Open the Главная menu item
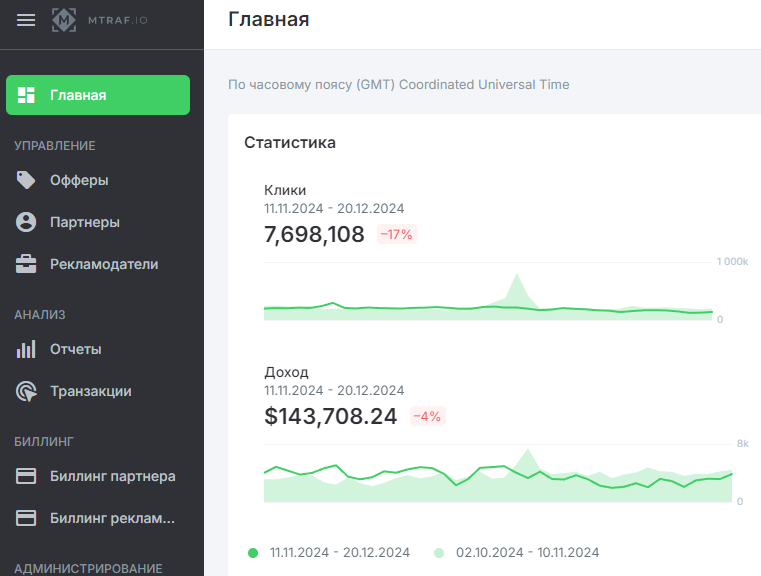 point(98,95)
